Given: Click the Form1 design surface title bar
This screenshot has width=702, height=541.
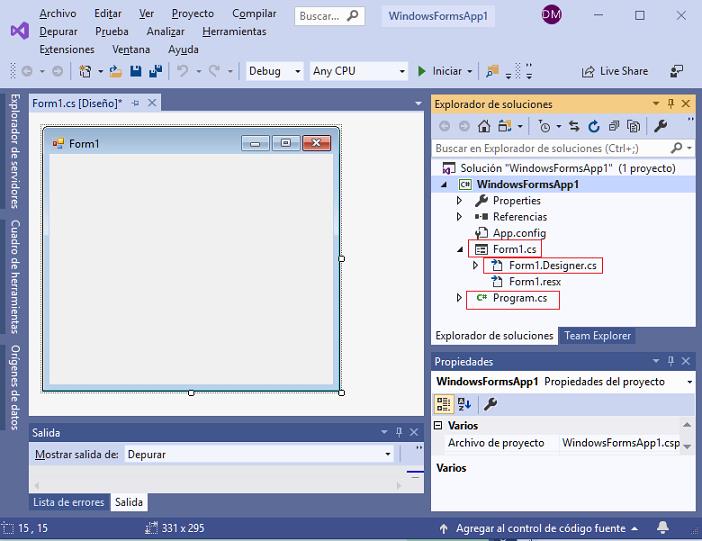Looking at the screenshot, I should point(190,143).
